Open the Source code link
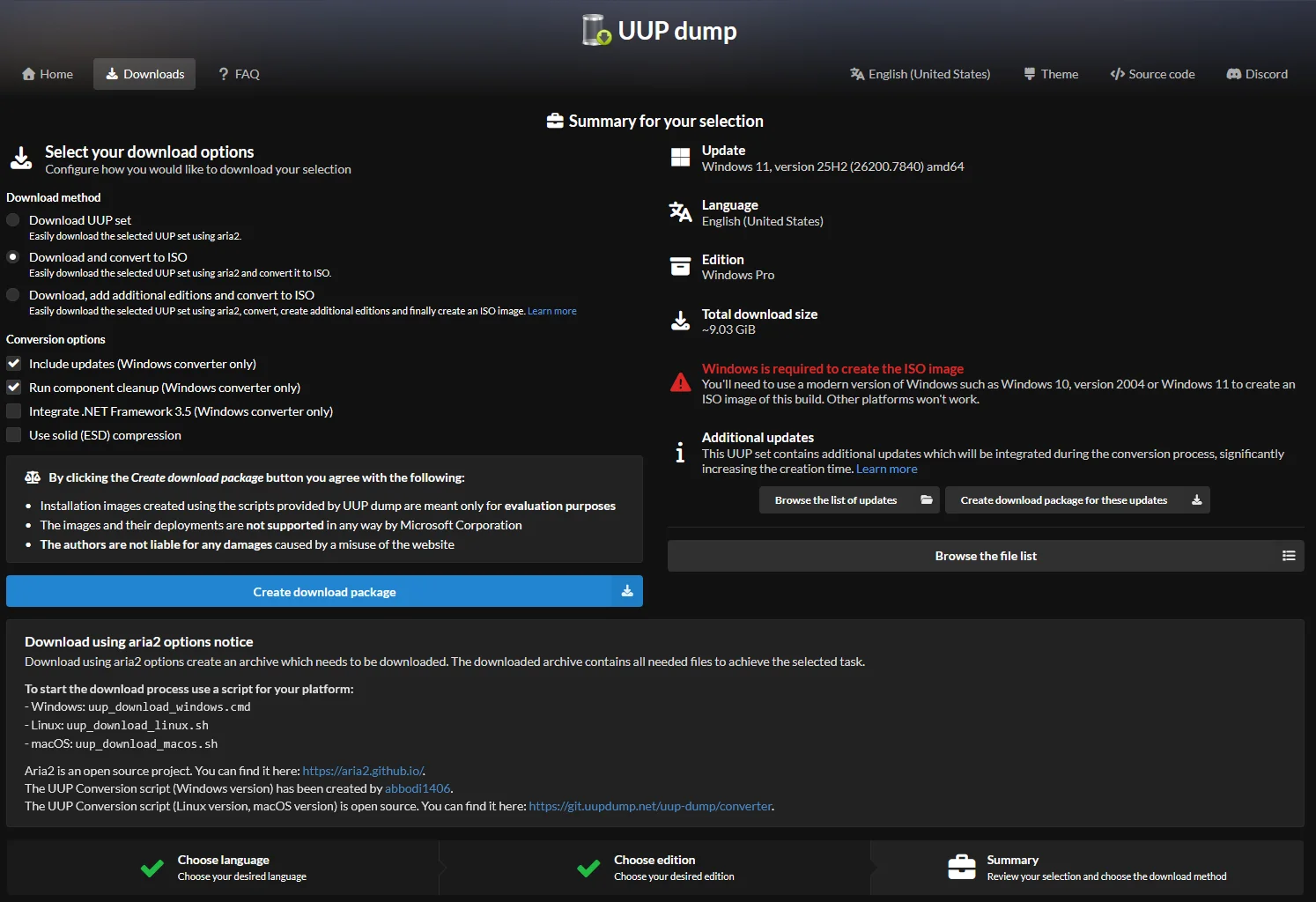Viewport: 1316px width, 902px height. pyautogui.click(x=1153, y=74)
